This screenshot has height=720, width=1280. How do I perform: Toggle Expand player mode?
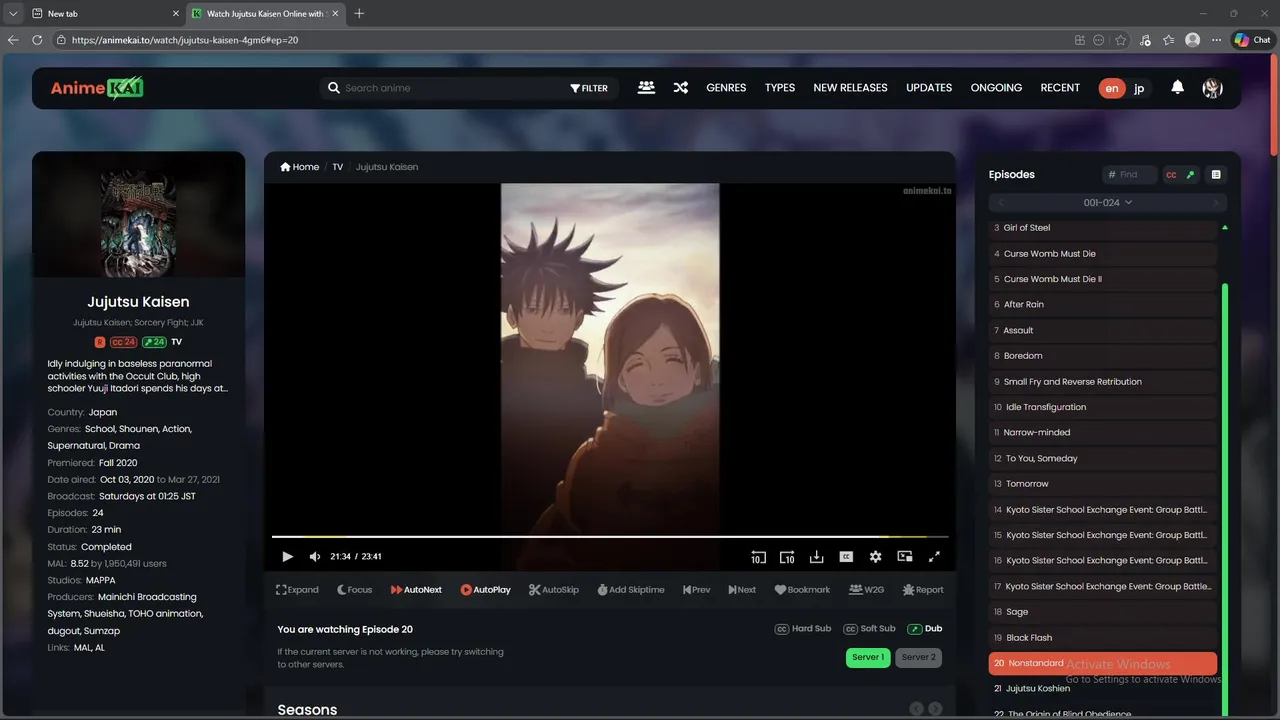297,590
